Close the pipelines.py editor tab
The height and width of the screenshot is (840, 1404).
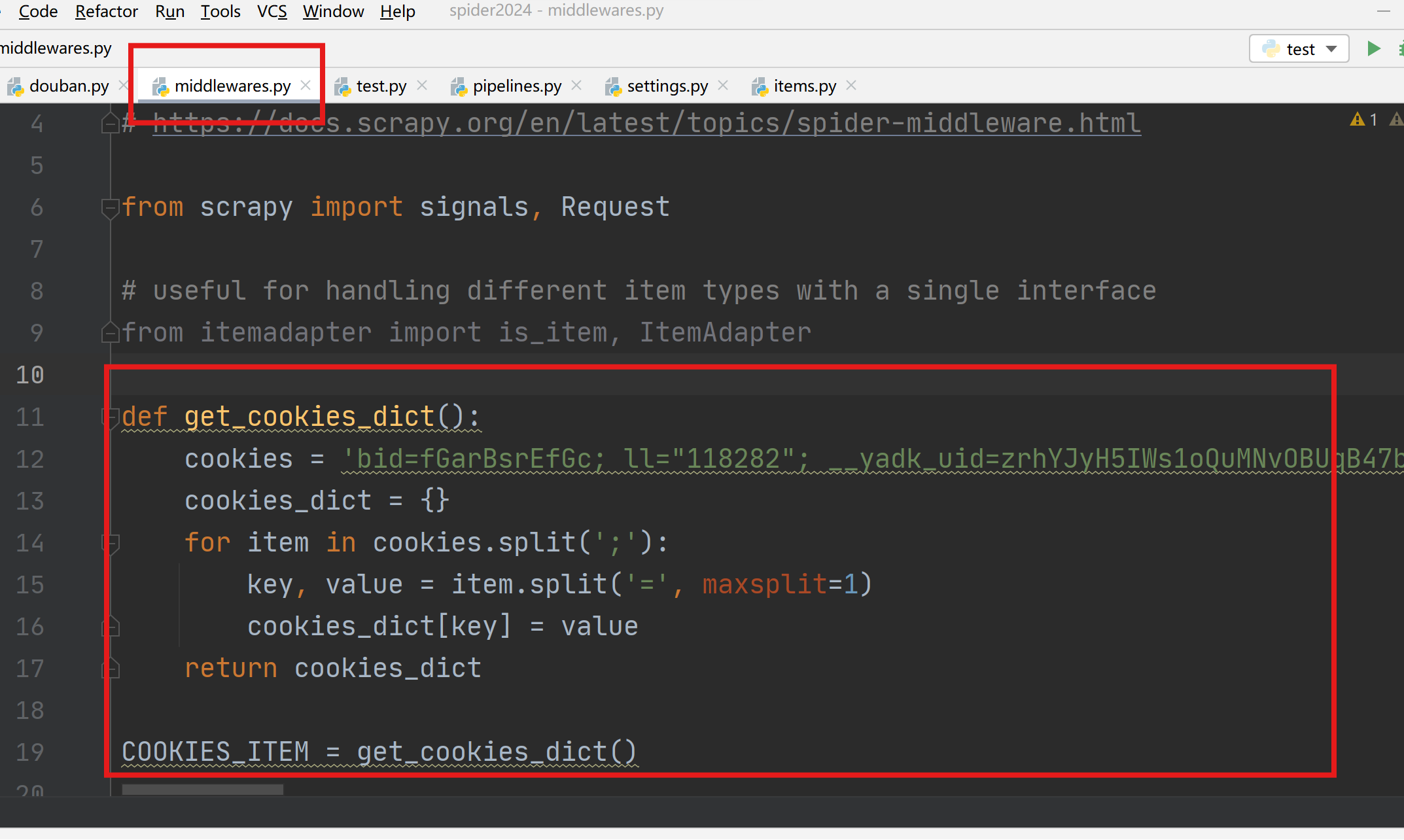click(x=576, y=86)
